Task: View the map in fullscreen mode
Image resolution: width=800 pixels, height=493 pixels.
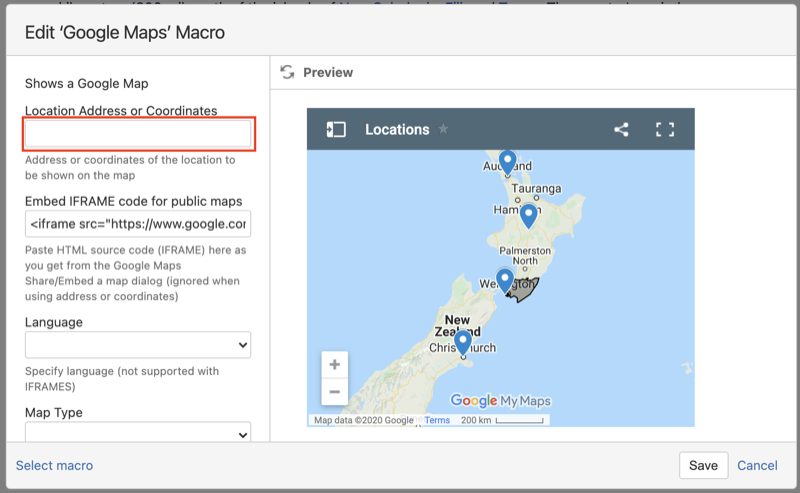Action: click(665, 130)
